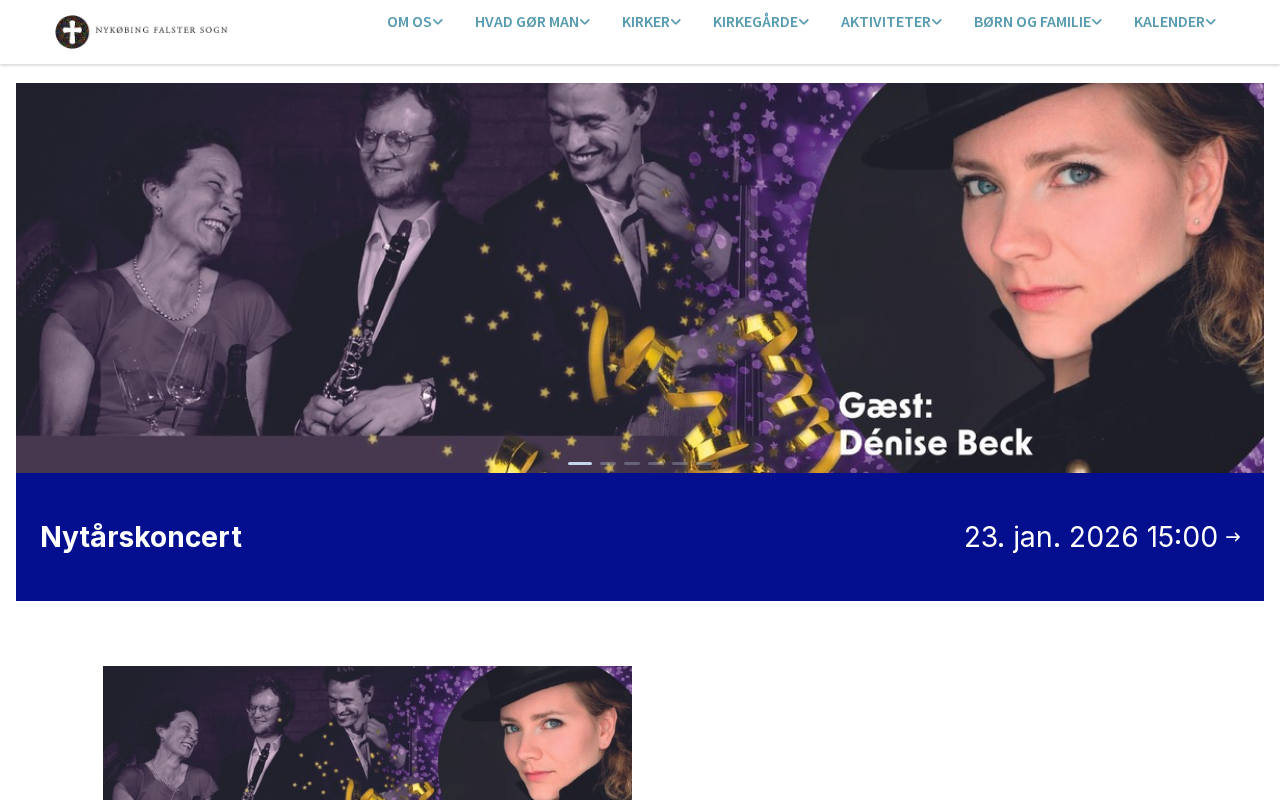This screenshot has height=800, width=1280.
Task: Switch to the fourth carousel slide indicator
Action: click(656, 463)
